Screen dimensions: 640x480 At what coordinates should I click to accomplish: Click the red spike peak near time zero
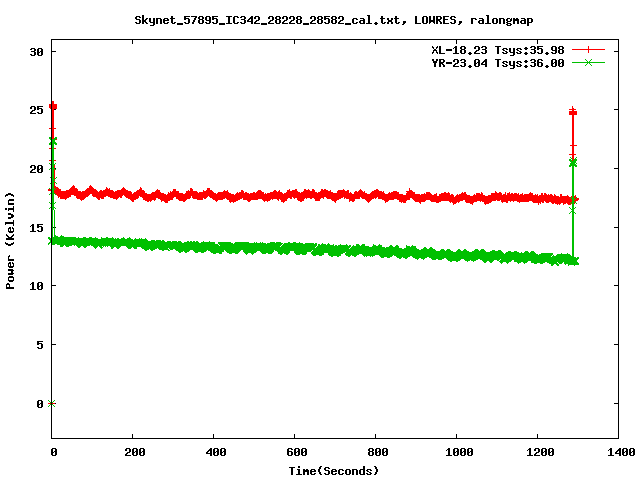pyautogui.click(x=53, y=107)
